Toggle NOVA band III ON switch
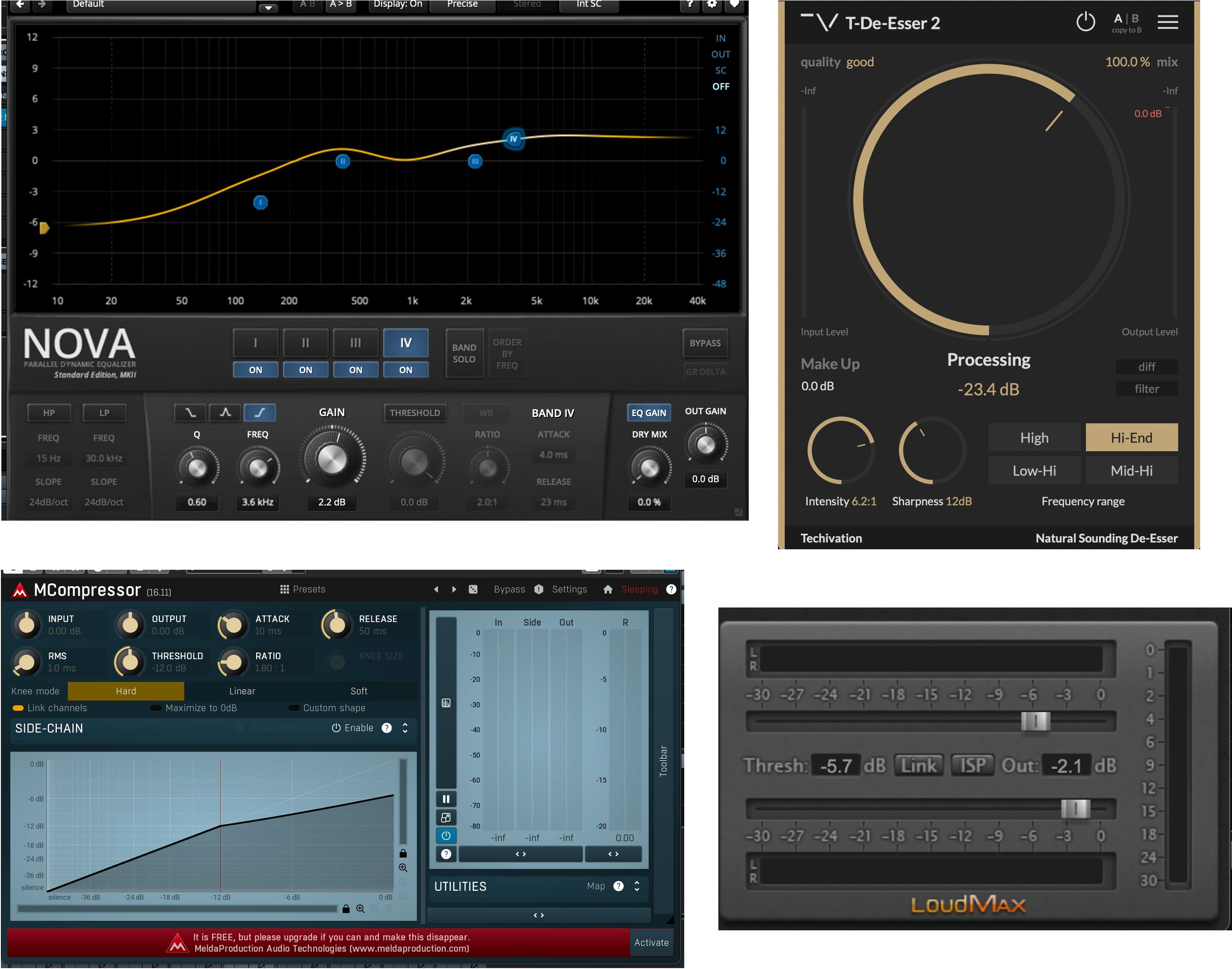This screenshot has width=1232, height=969. click(x=355, y=370)
